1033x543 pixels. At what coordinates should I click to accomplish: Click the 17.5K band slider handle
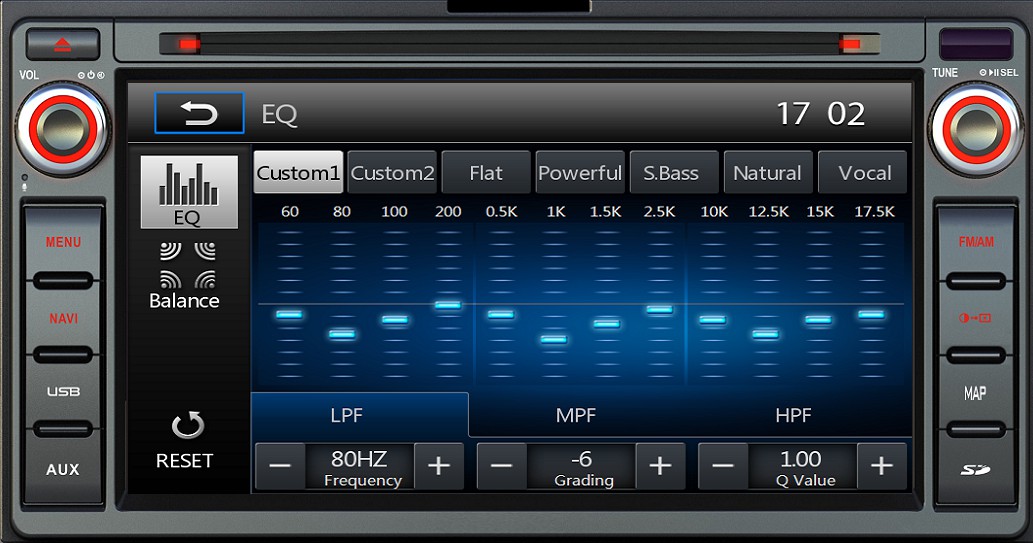(871, 314)
